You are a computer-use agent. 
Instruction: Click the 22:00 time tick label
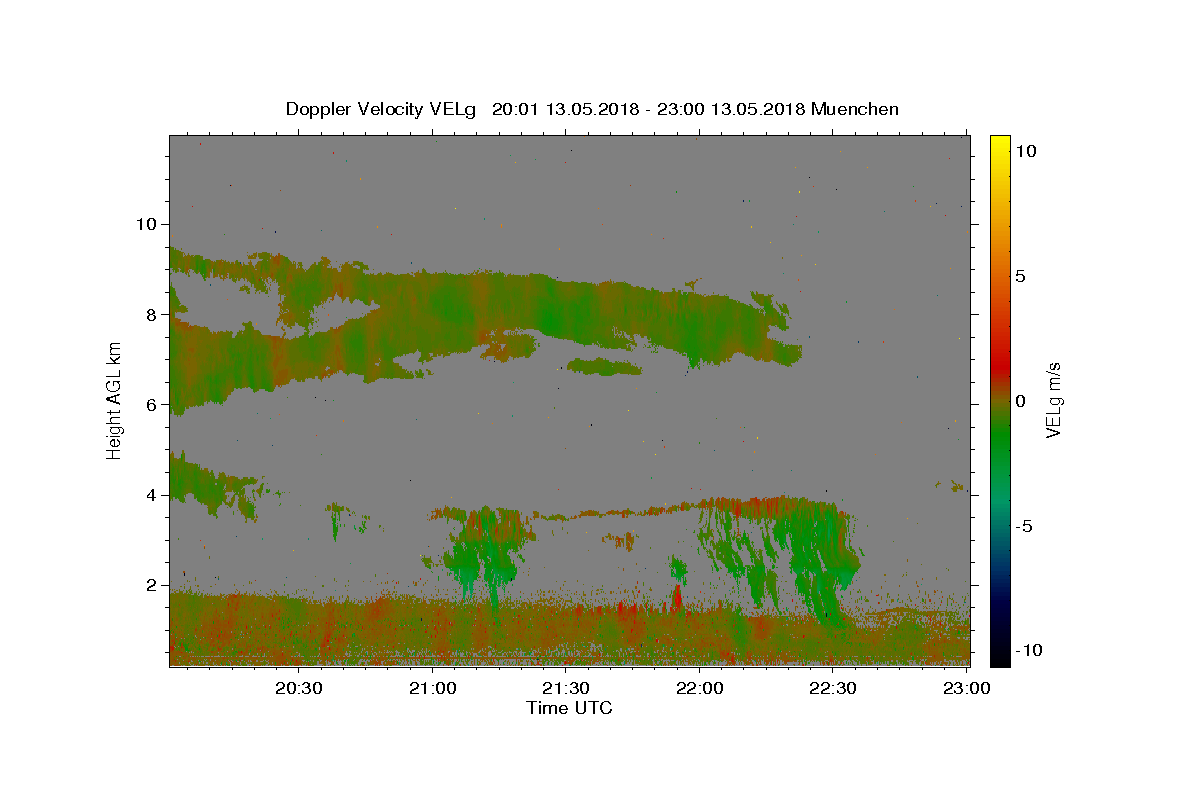(x=700, y=688)
